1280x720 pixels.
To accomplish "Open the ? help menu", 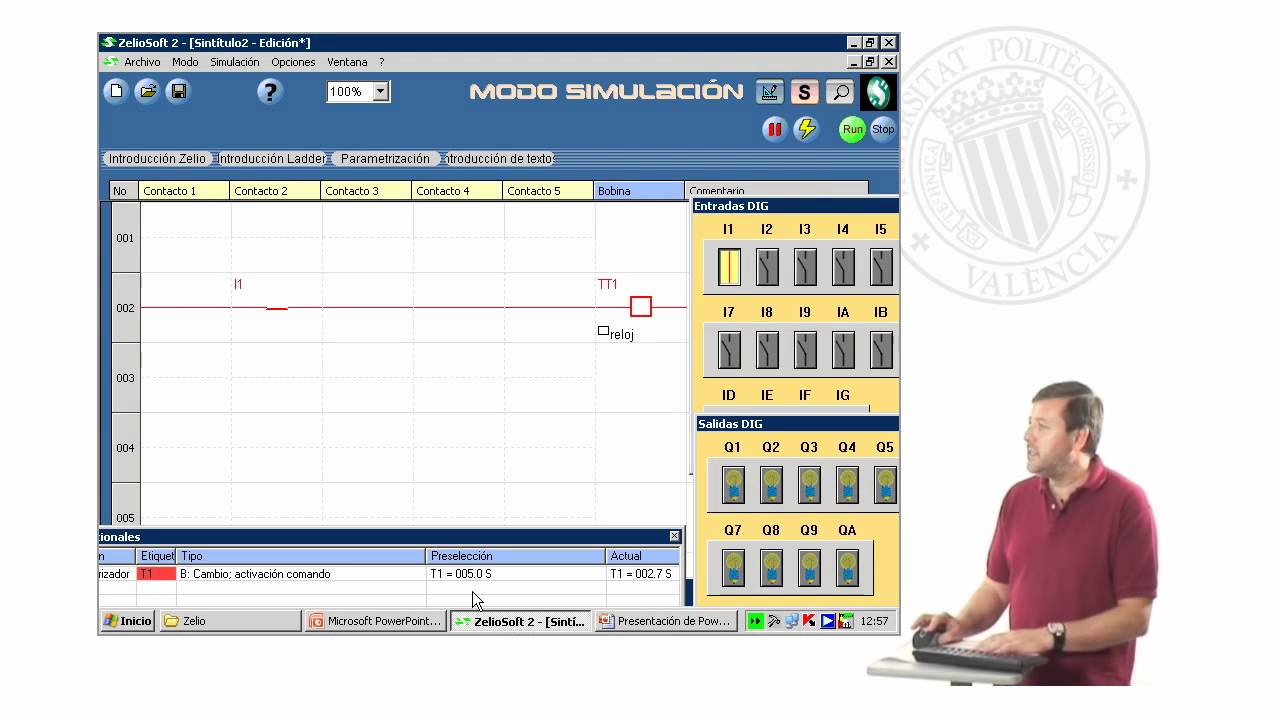I will click(x=381, y=62).
